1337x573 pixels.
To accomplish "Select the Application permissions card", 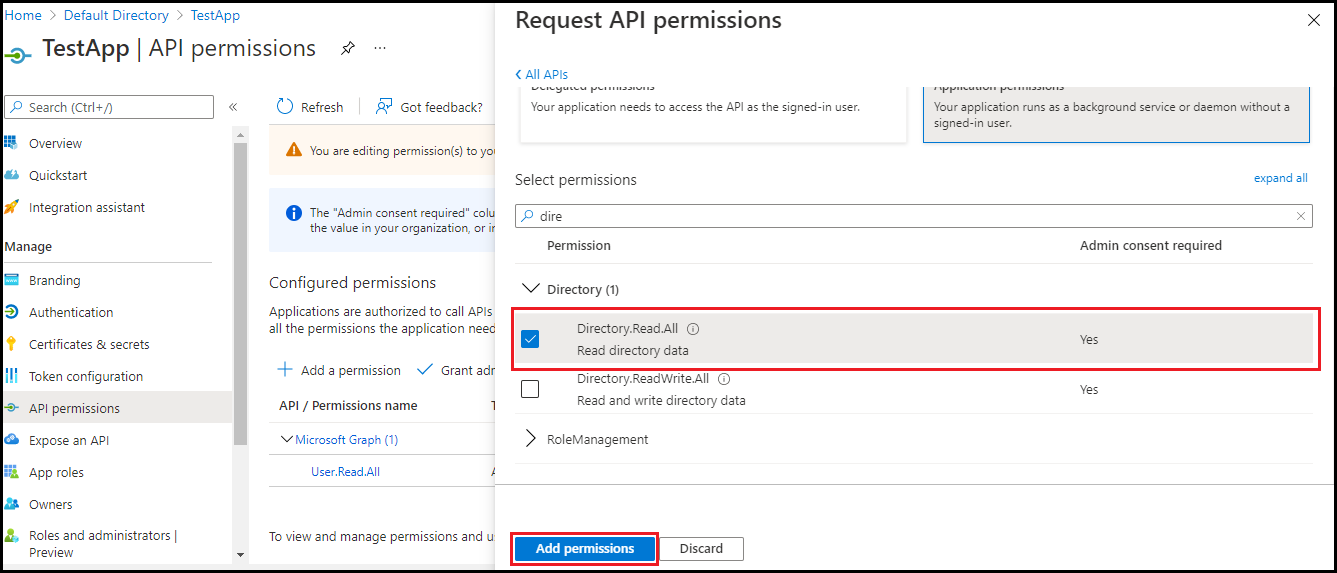I will [x=1116, y=108].
